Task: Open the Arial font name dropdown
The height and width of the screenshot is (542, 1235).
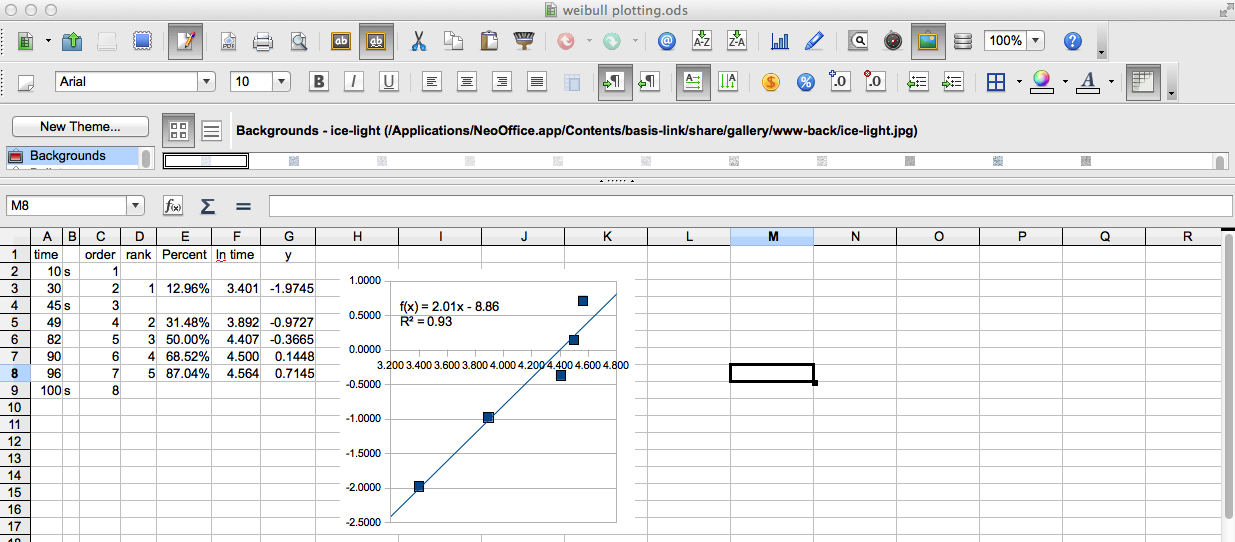Action: (x=207, y=82)
